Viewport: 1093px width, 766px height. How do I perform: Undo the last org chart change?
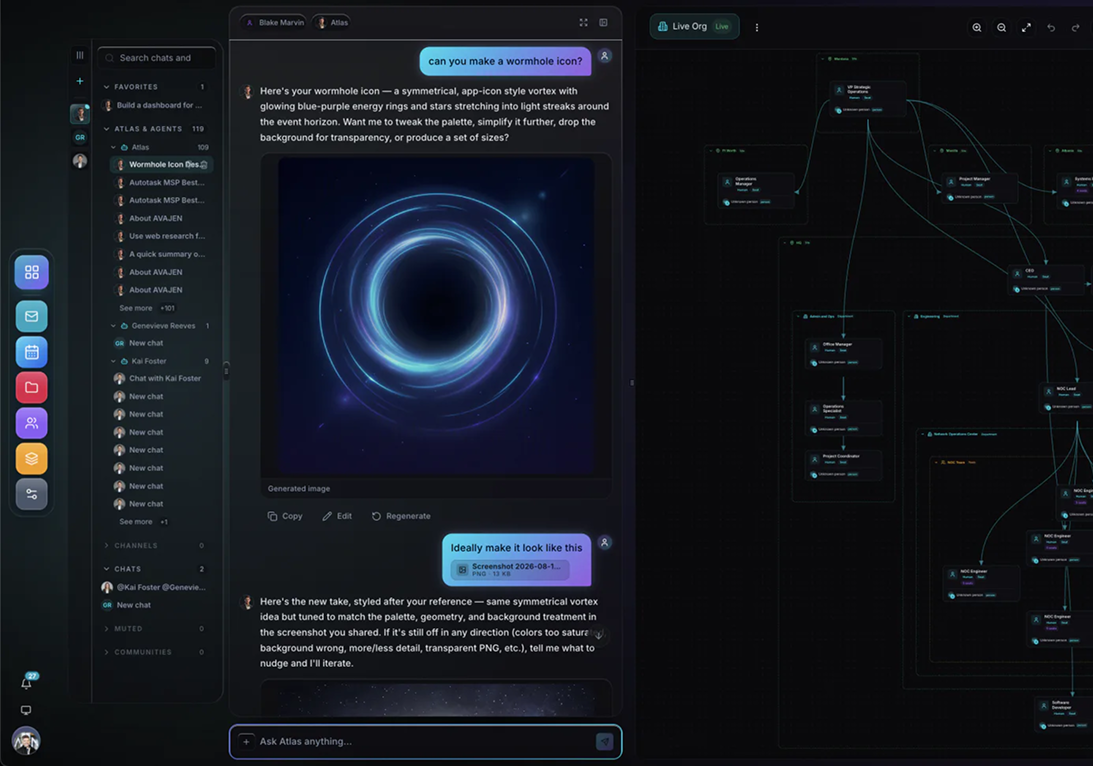[1050, 28]
